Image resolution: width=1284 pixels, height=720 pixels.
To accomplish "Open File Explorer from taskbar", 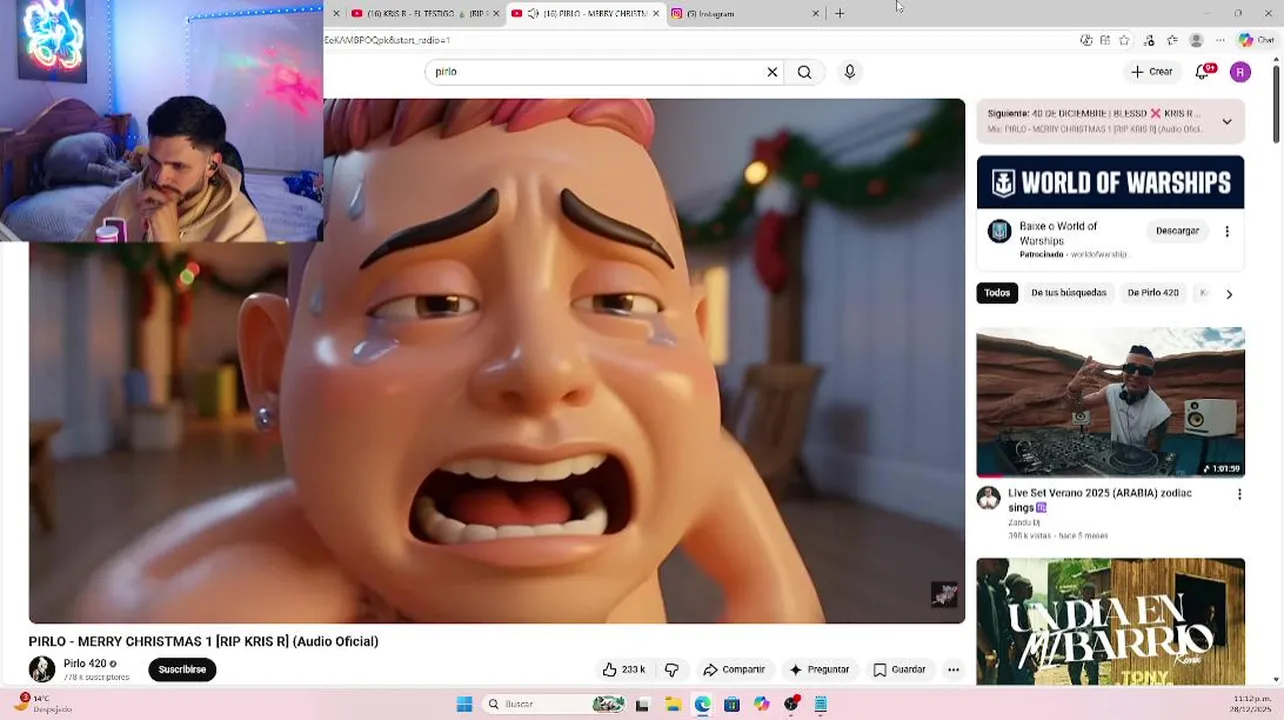I will coord(673,704).
